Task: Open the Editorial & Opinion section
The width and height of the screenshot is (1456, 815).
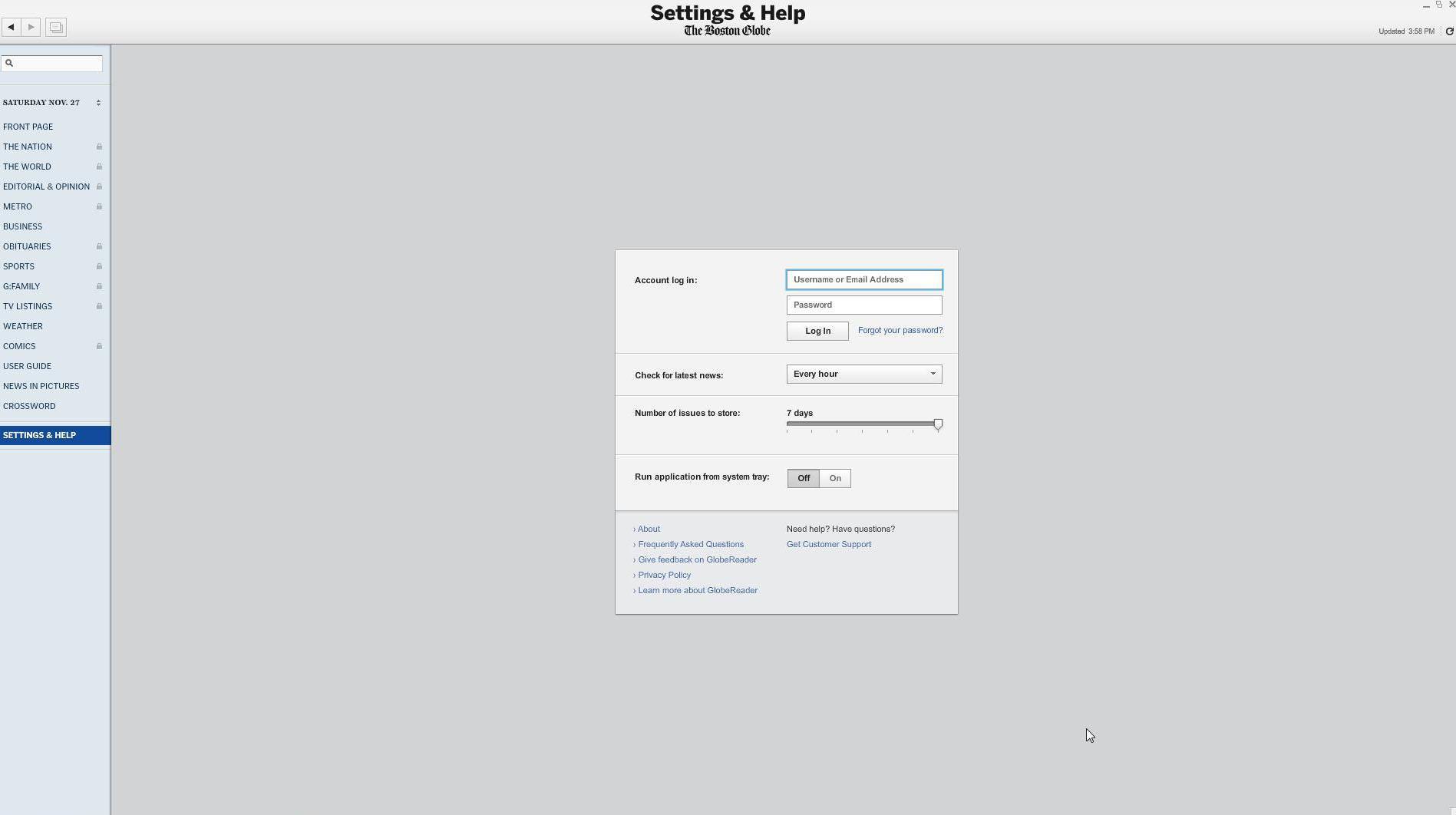Action: point(46,186)
